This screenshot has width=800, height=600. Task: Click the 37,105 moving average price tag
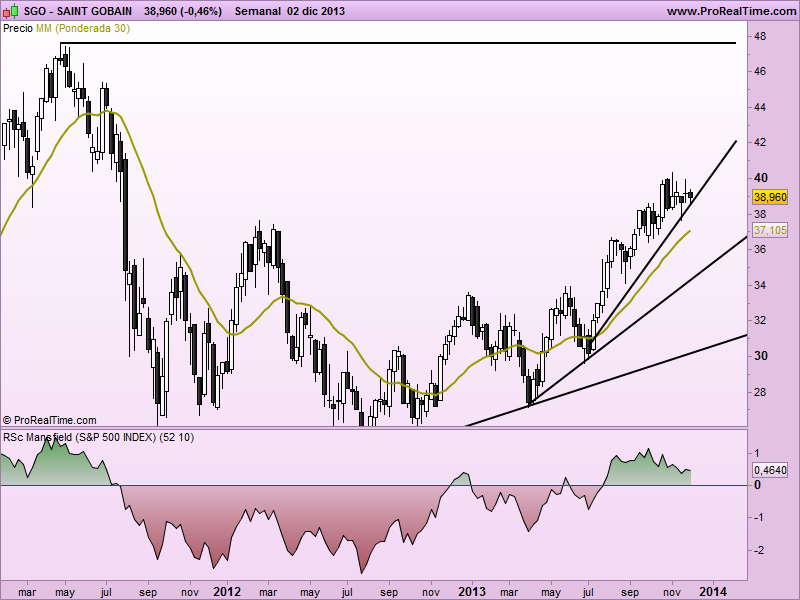click(770, 230)
